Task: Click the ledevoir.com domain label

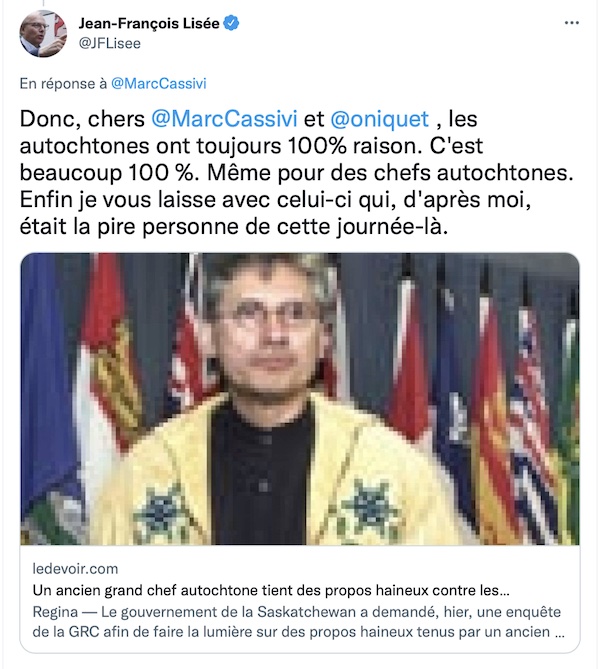Action: tap(76, 569)
